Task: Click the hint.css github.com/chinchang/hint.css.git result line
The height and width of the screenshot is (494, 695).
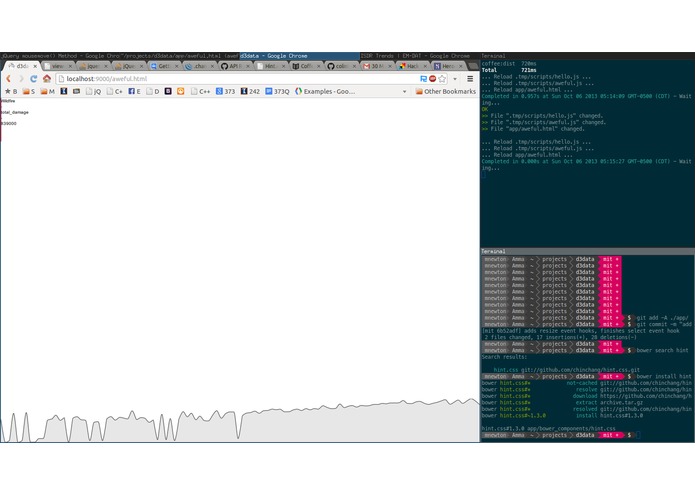Action: (x=566, y=370)
